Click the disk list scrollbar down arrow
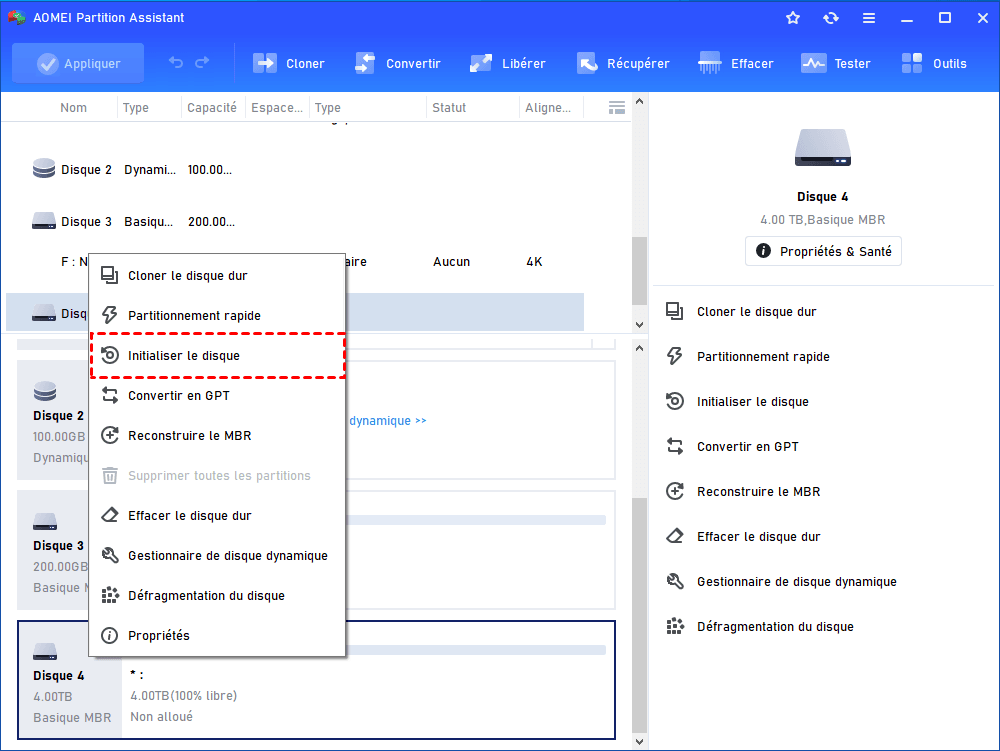The width and height of the screenshot is (1000, 751). pyautogui.click(x=640, y=324)
